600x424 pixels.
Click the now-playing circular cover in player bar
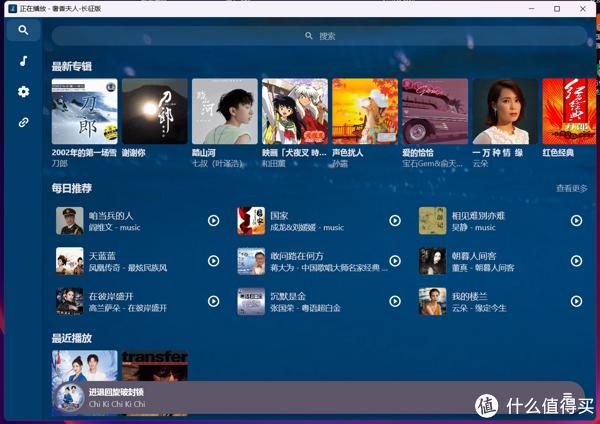(70, 398)
